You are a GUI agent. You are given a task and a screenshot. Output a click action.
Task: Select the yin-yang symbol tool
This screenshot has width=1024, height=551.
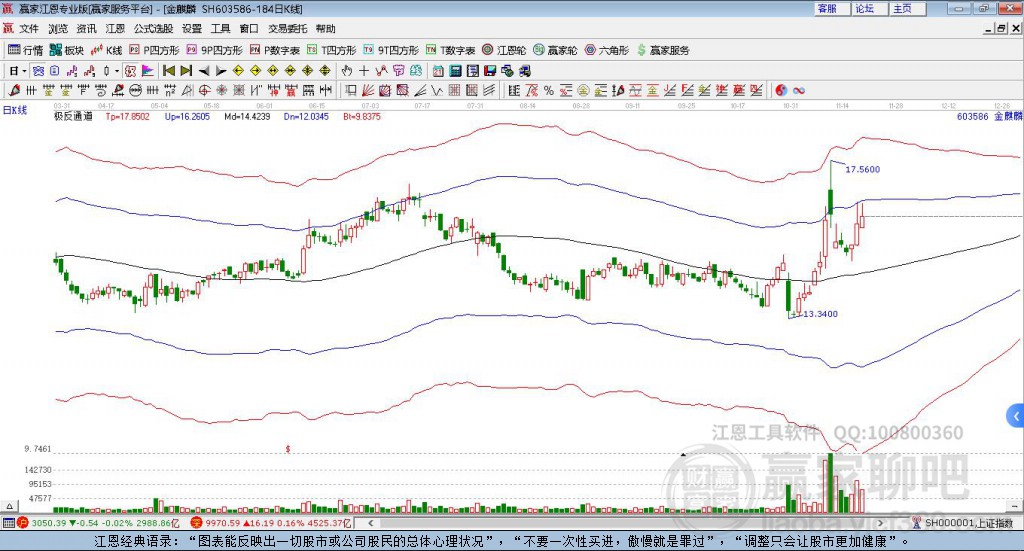point(781,90)
